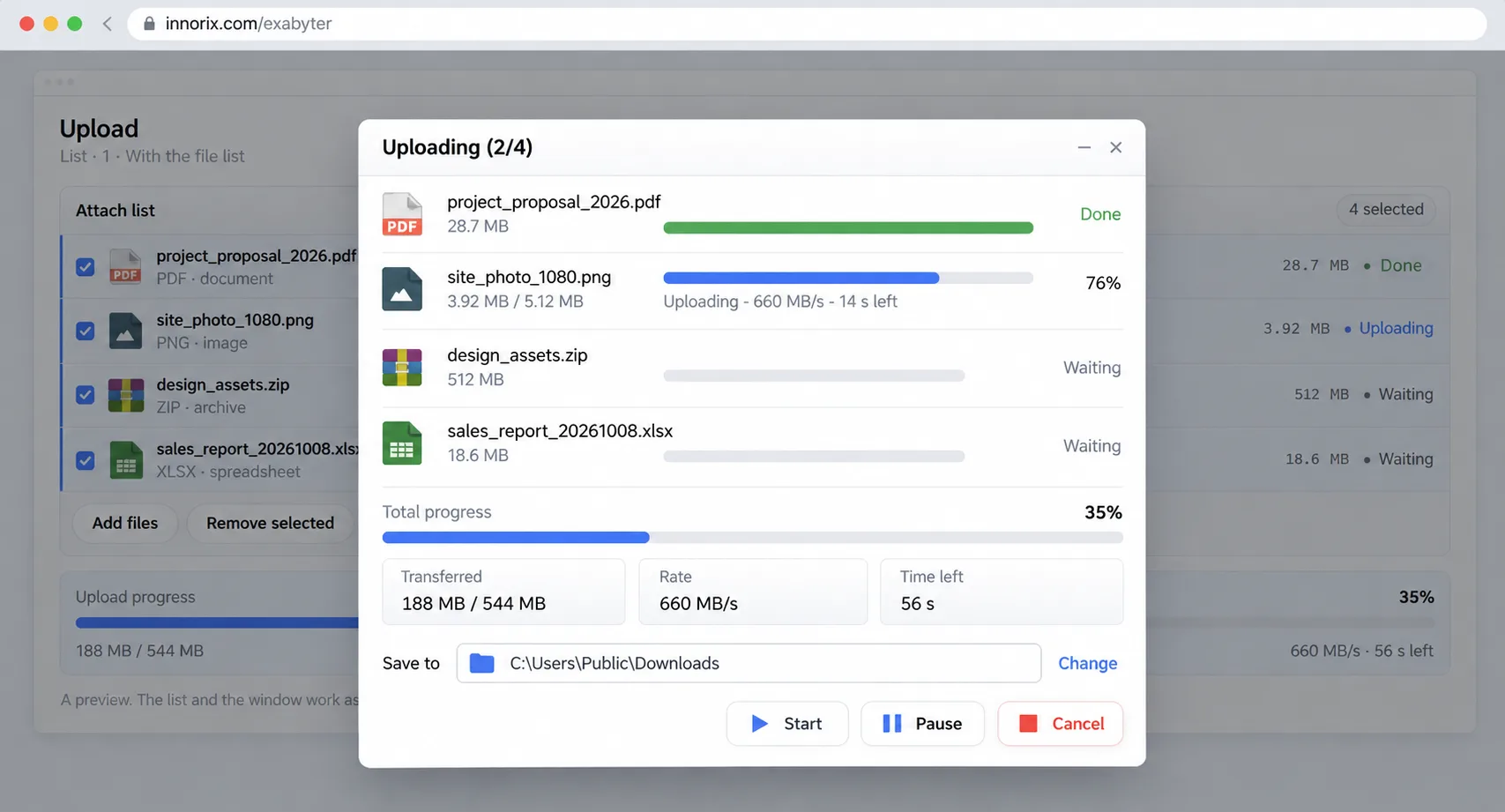Click the filename site_photo_1080.png in the dialog
The image size is (1505, 812).
click(x=529, y=277)
